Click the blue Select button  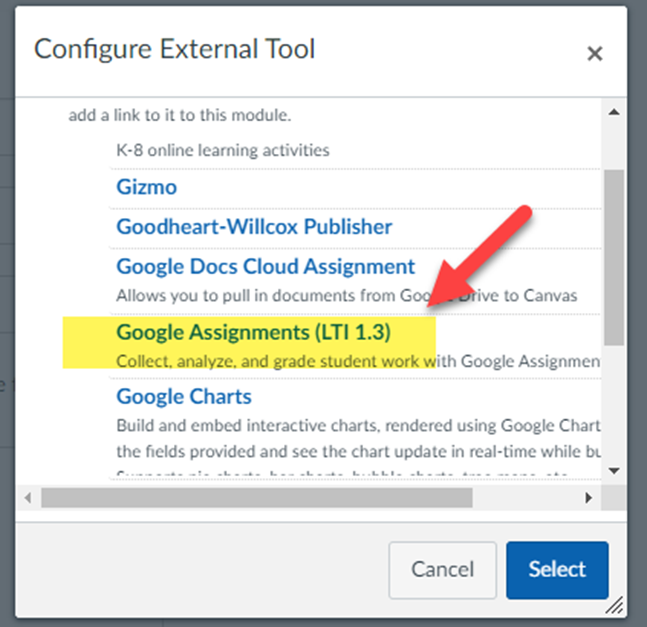point(556,569)
